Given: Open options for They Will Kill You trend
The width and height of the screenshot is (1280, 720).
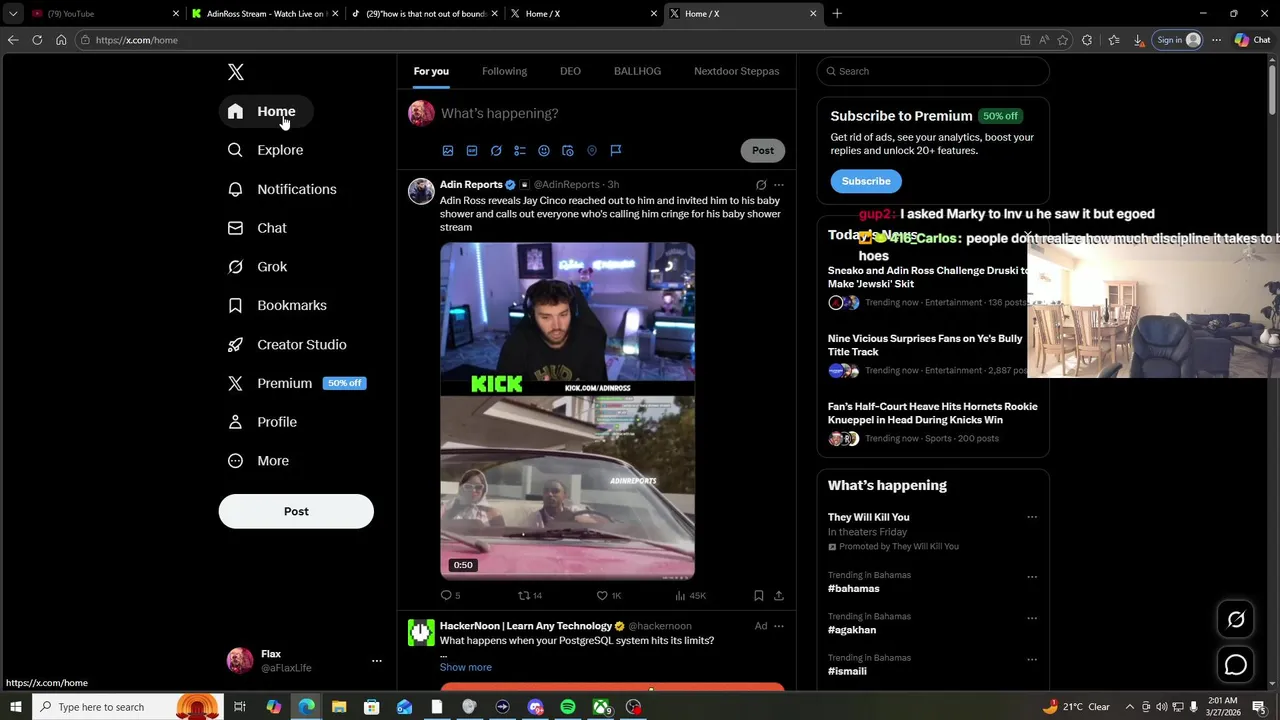Looking at the screenshot, I should click(x=1032, y=517).
